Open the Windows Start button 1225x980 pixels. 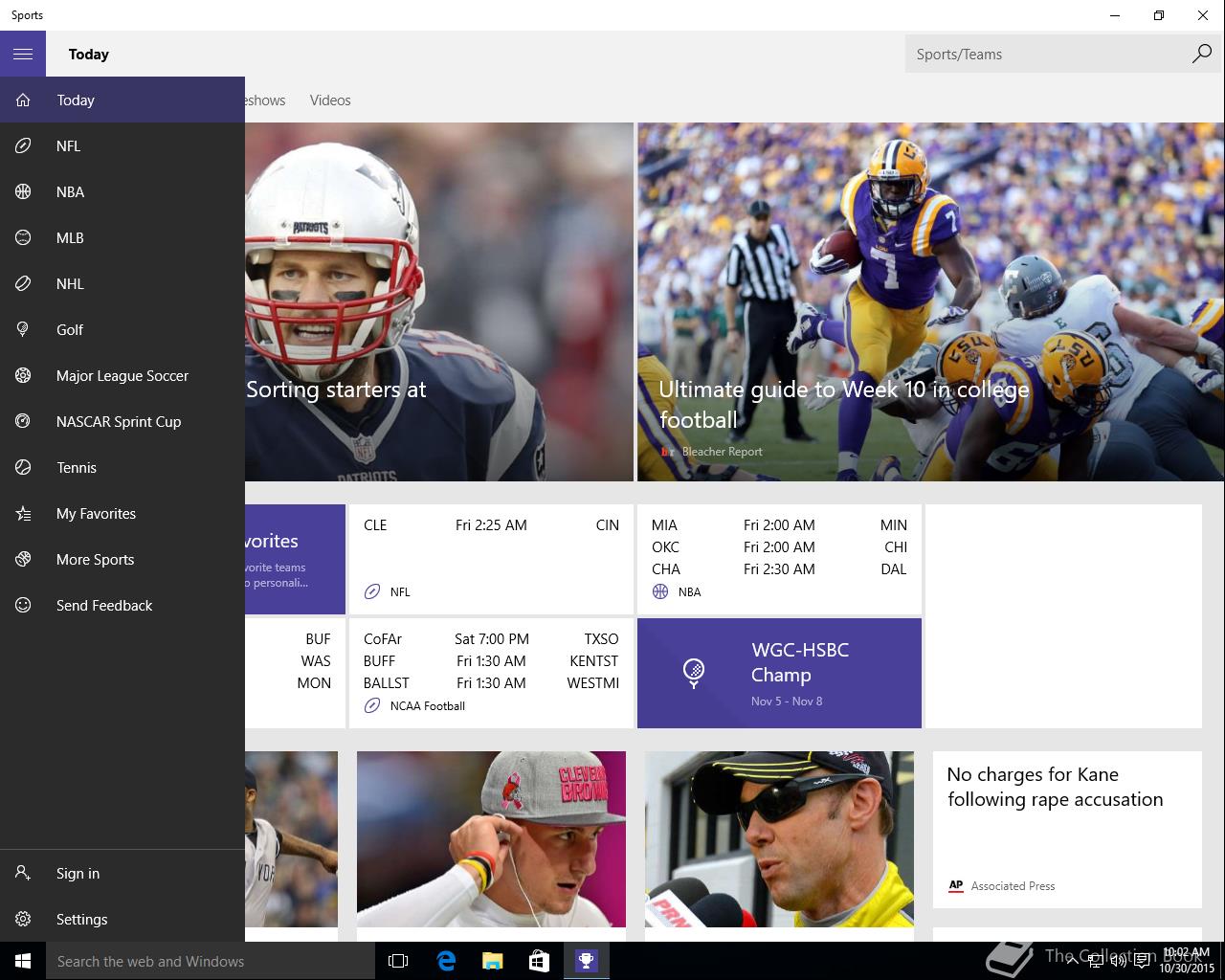23,961
